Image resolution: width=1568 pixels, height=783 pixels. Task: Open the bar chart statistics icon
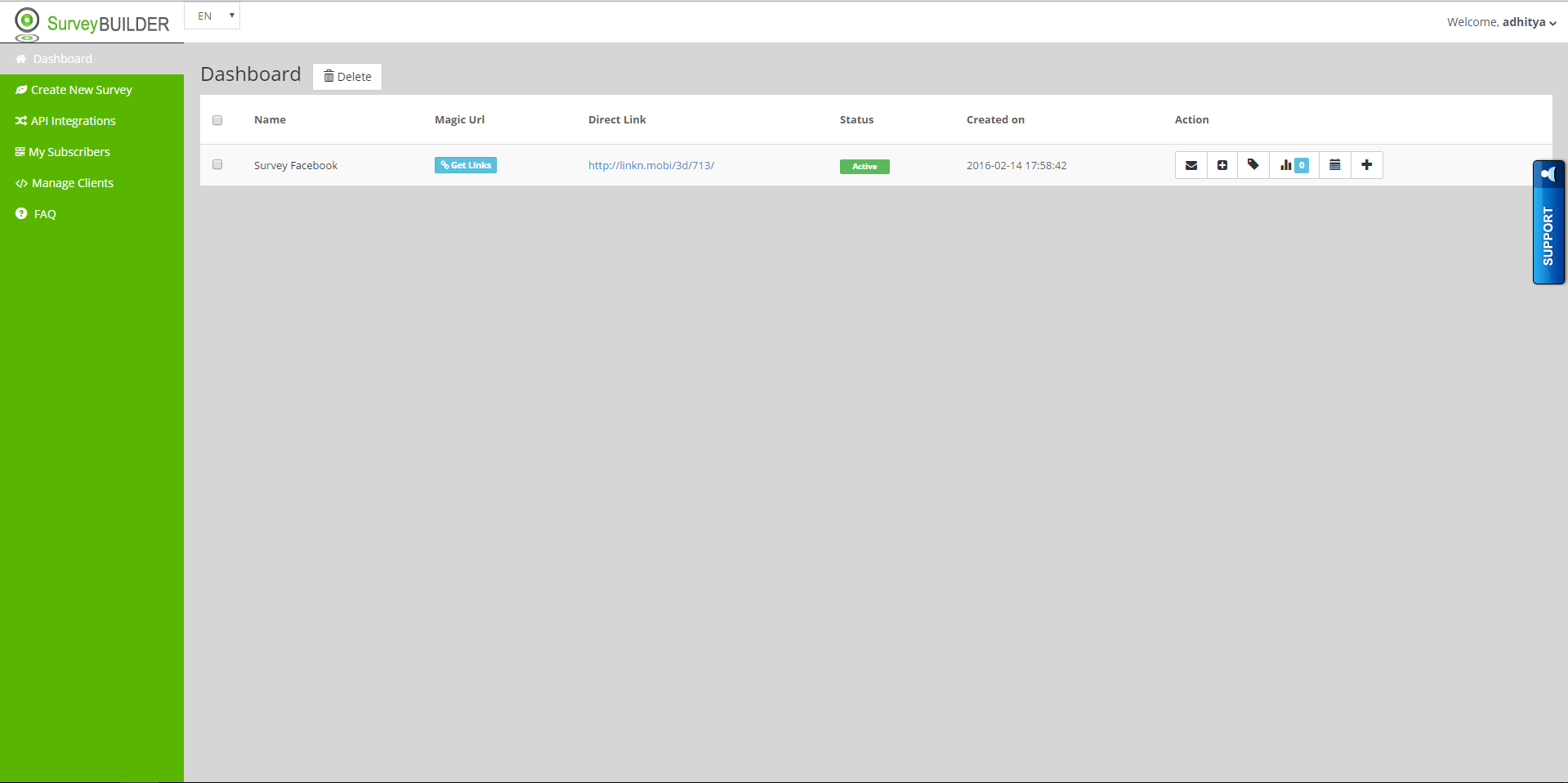(1293, 165)
